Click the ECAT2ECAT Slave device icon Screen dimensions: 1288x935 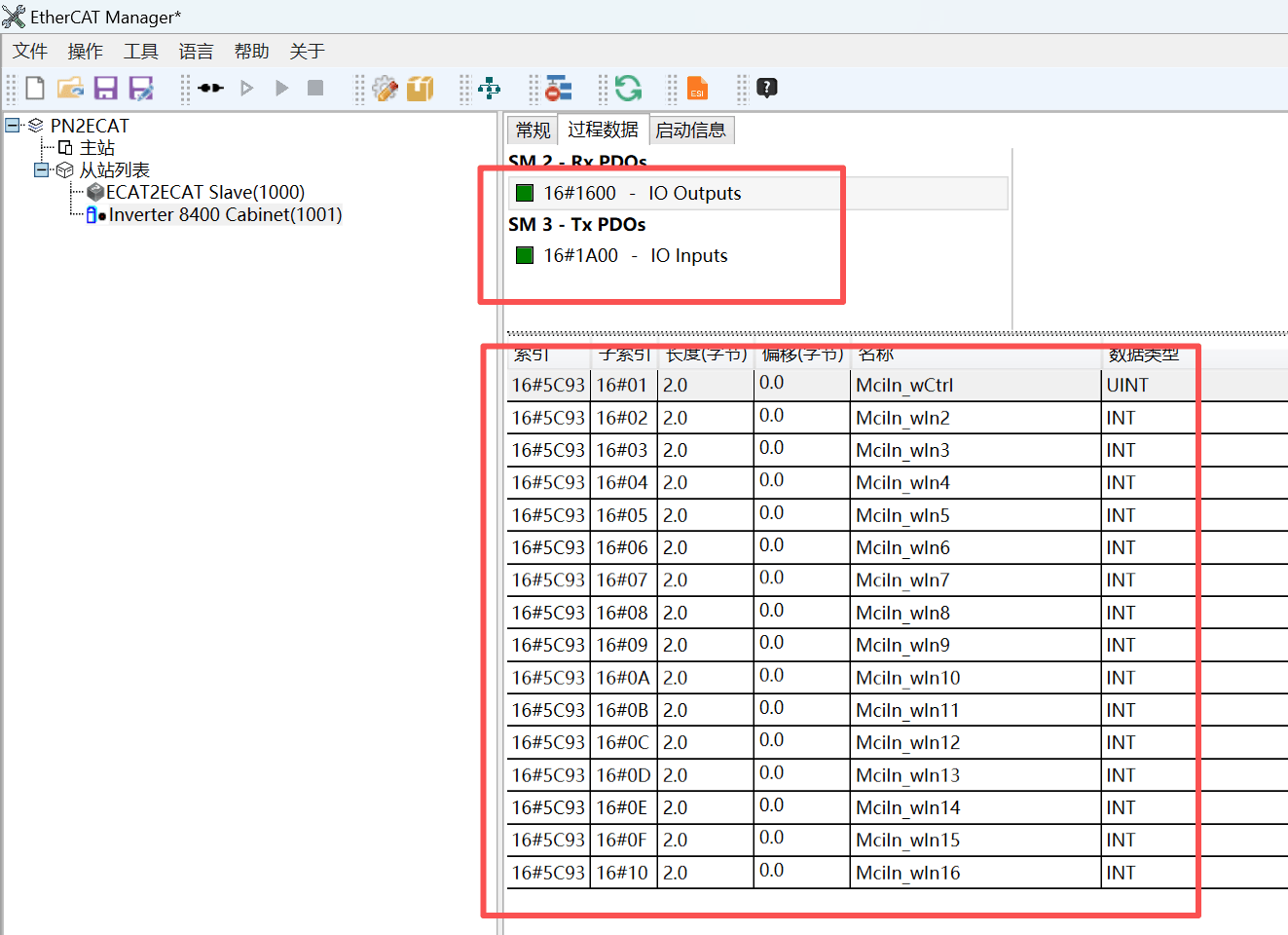point(95,192)
